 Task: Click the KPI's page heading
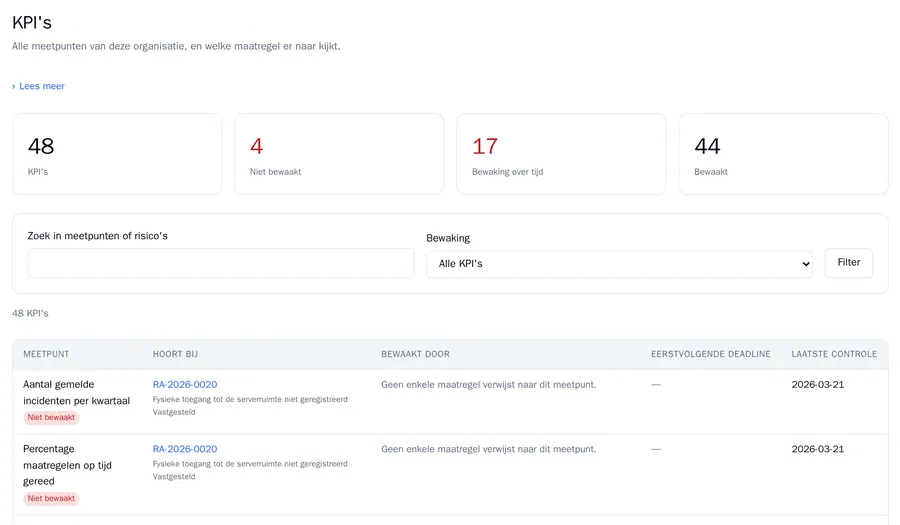click(32, 22)
